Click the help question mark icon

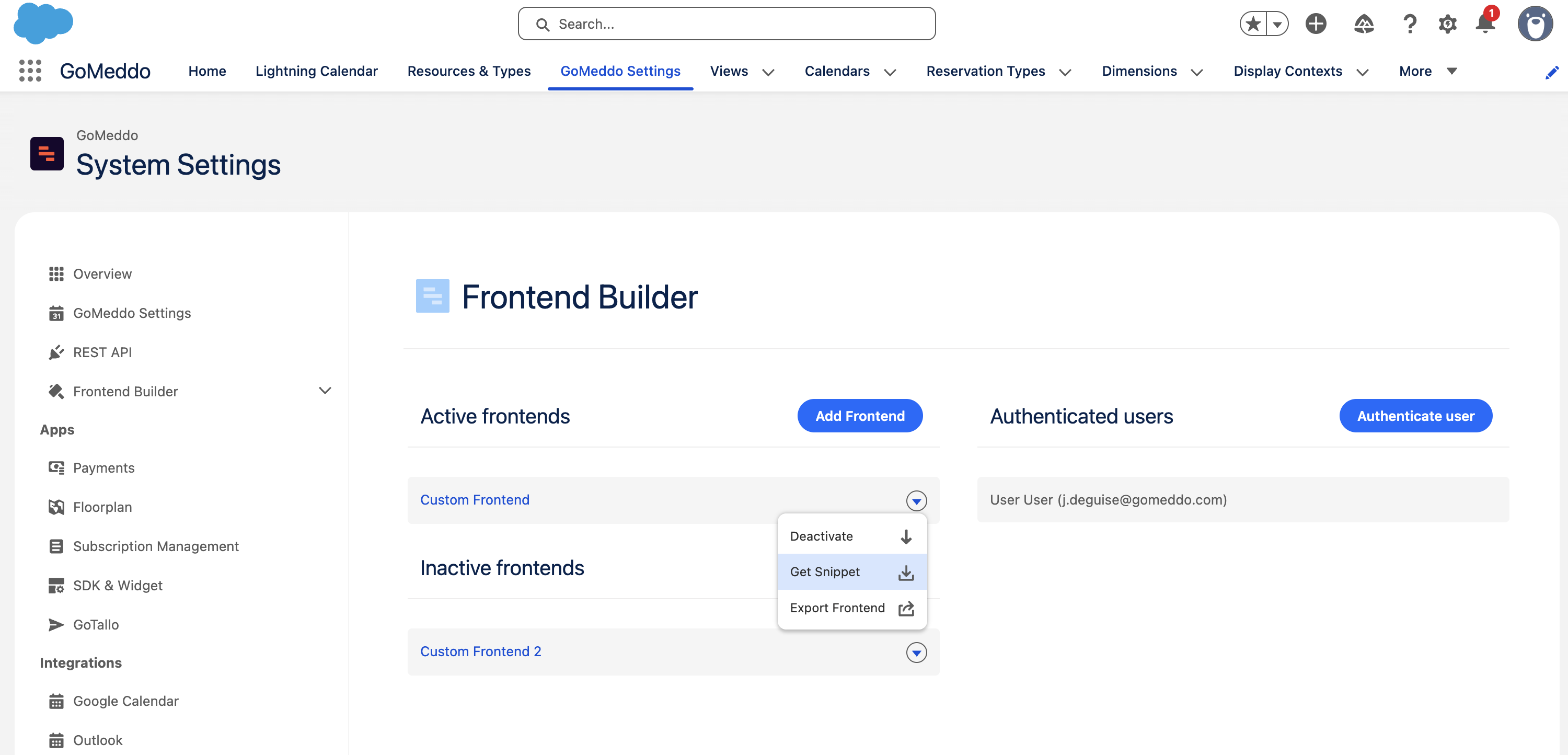[1409, 24]
